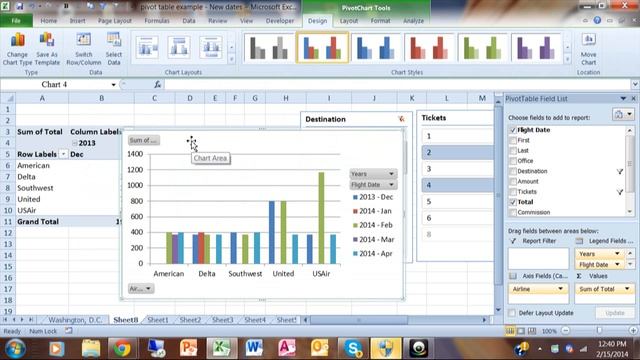
Task: Choose the all-blue chart style
Action: pos(376,48)
